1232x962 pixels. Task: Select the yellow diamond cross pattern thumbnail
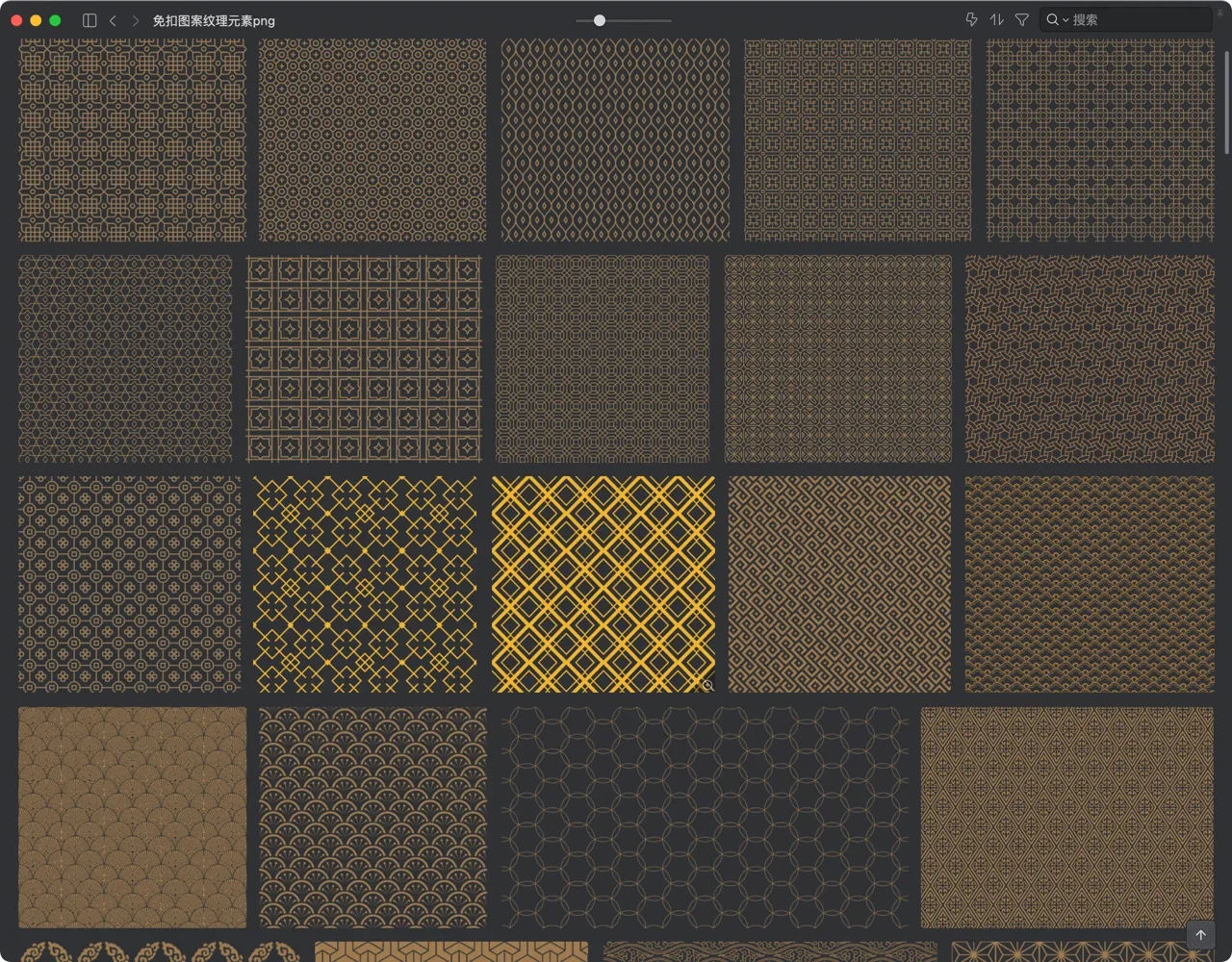tap(364, 583)
